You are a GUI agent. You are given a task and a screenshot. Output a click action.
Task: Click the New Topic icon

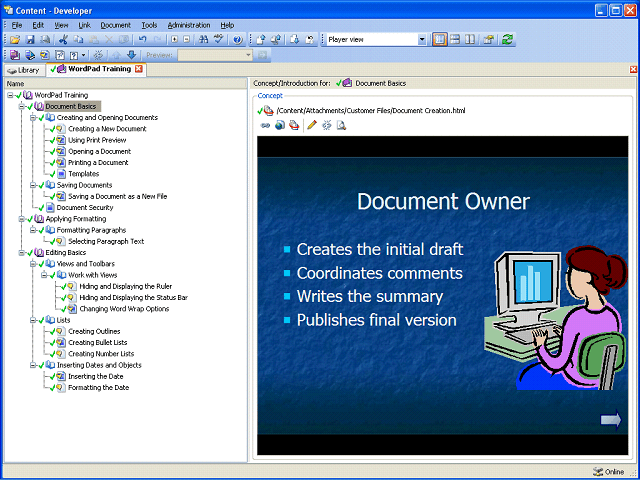(x=45, y=55)
